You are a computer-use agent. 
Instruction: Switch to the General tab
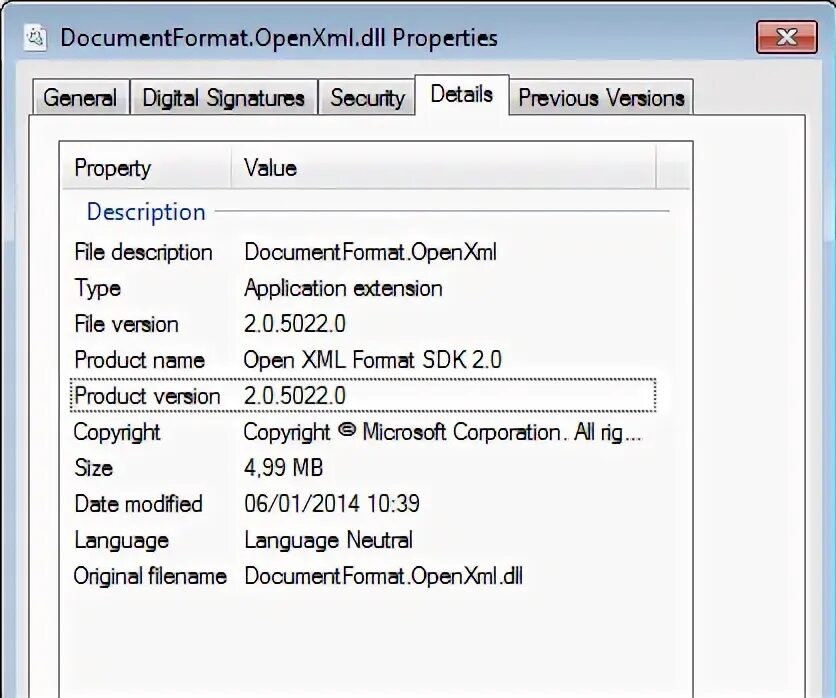point(81,98)
